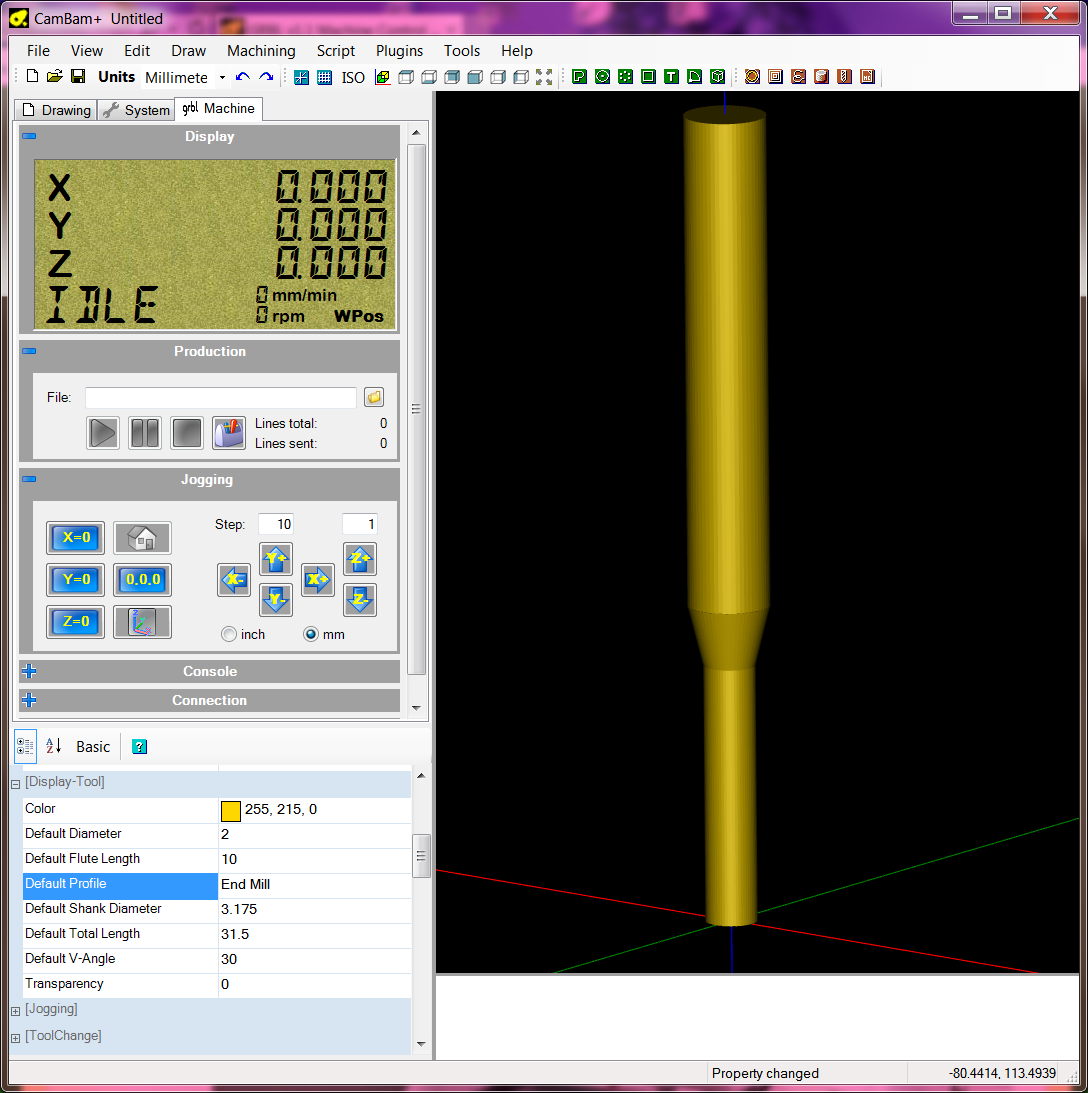
Task: Collapse the Display panel
Action: pos(29,136)
